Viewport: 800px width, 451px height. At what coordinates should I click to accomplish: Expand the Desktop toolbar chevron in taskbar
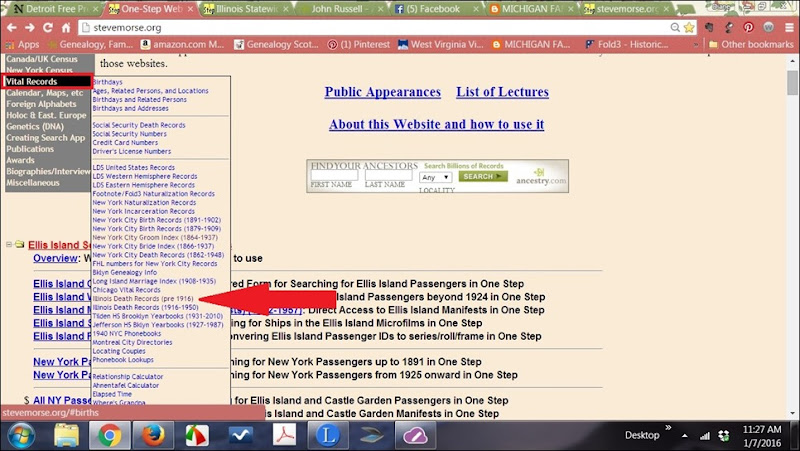click(668, 428)
